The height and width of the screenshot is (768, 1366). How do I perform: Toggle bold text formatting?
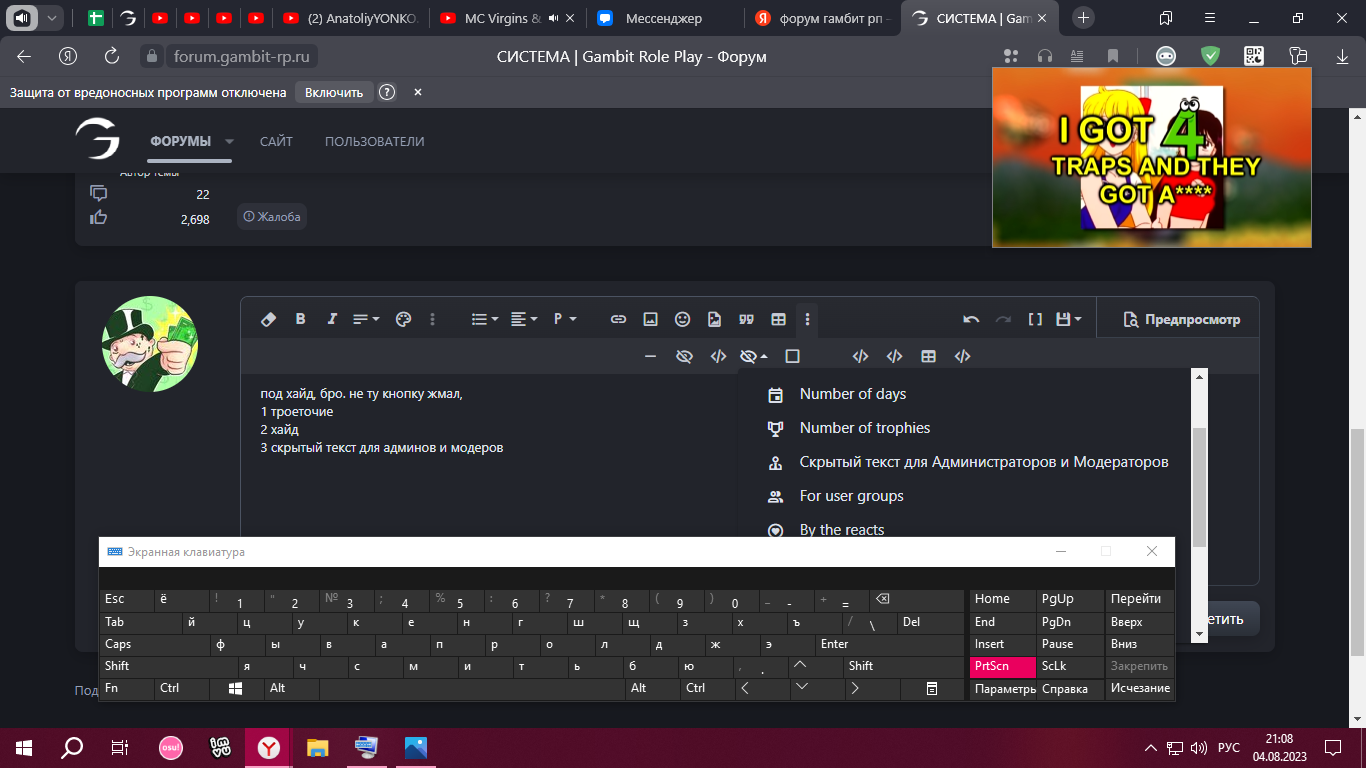click(300, 319)
